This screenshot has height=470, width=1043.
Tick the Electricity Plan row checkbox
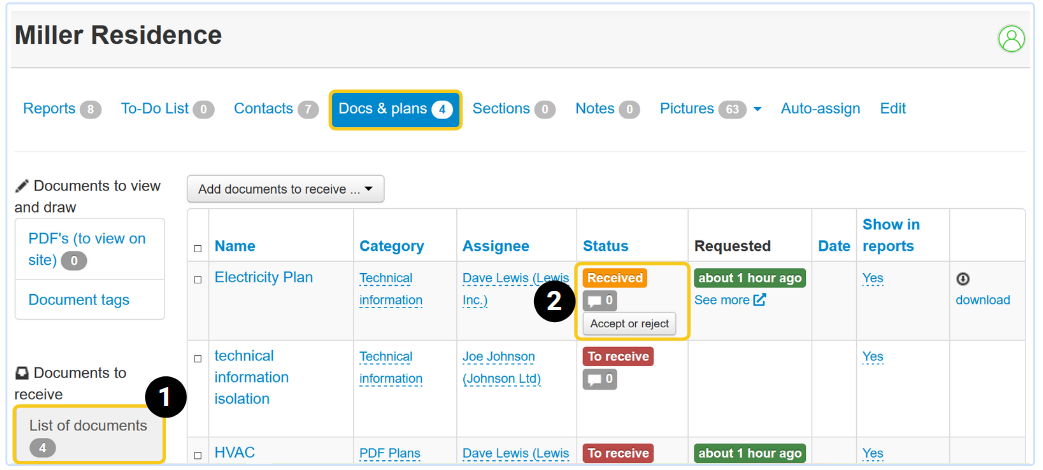point(198,279)
